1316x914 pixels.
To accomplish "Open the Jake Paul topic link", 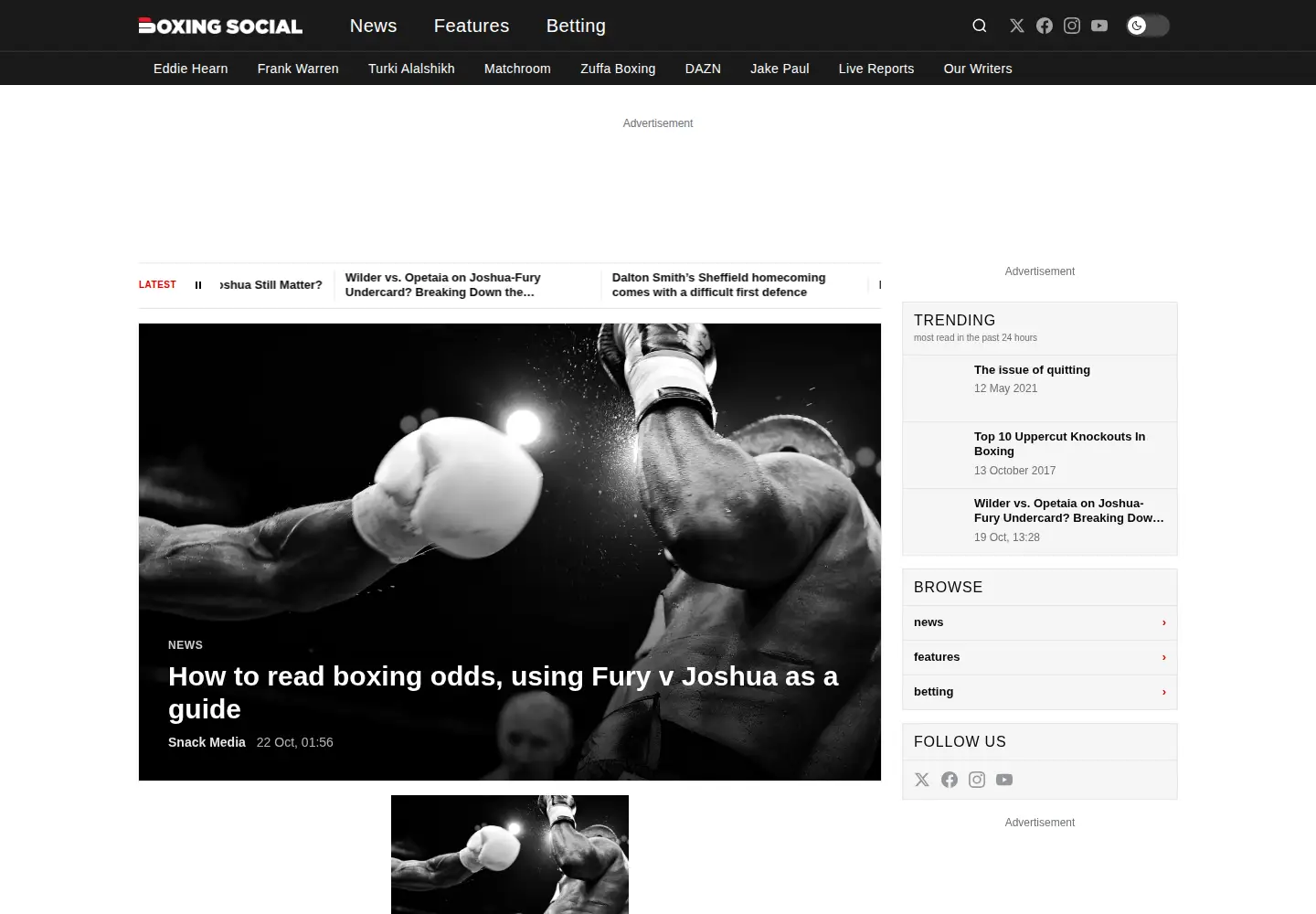I will point(780,69).
